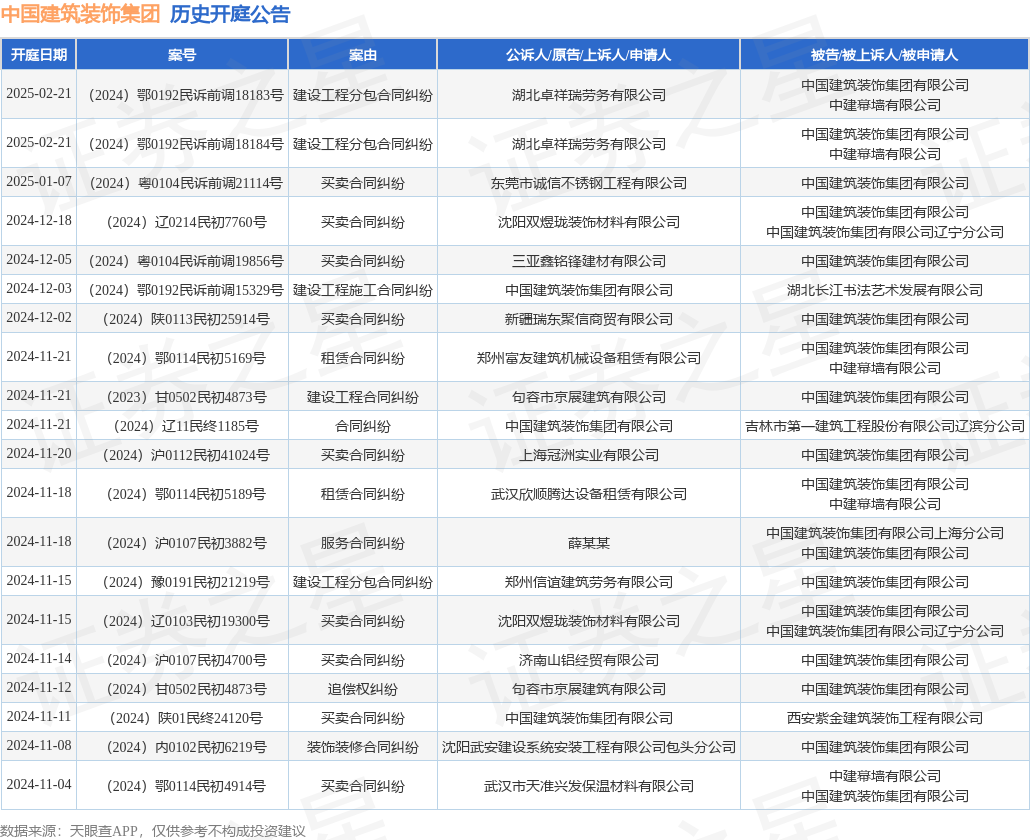Click the date 2024-11-11
The image size is (1030, 840).
pos(39,716)
